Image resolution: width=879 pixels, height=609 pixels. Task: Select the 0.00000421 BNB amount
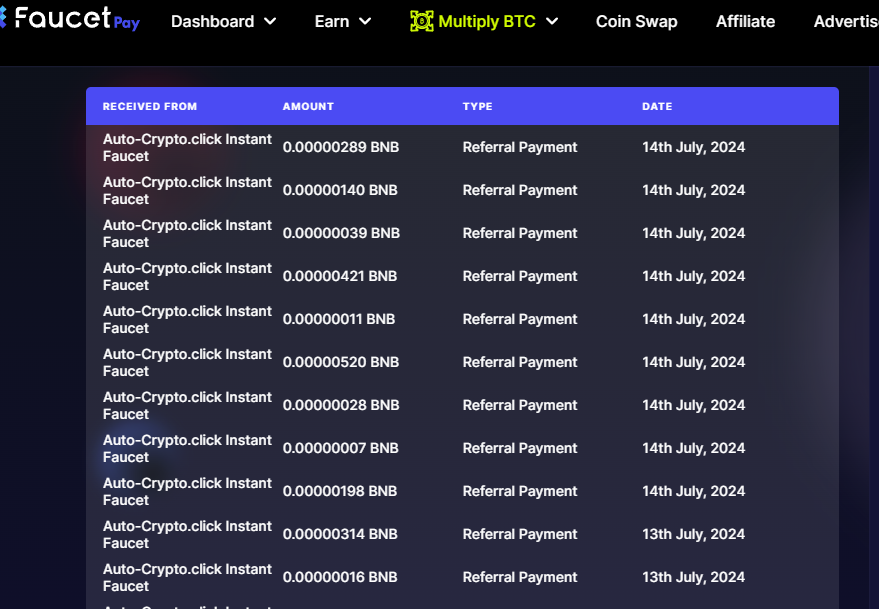pyautogui.click(x=340, y=276)
